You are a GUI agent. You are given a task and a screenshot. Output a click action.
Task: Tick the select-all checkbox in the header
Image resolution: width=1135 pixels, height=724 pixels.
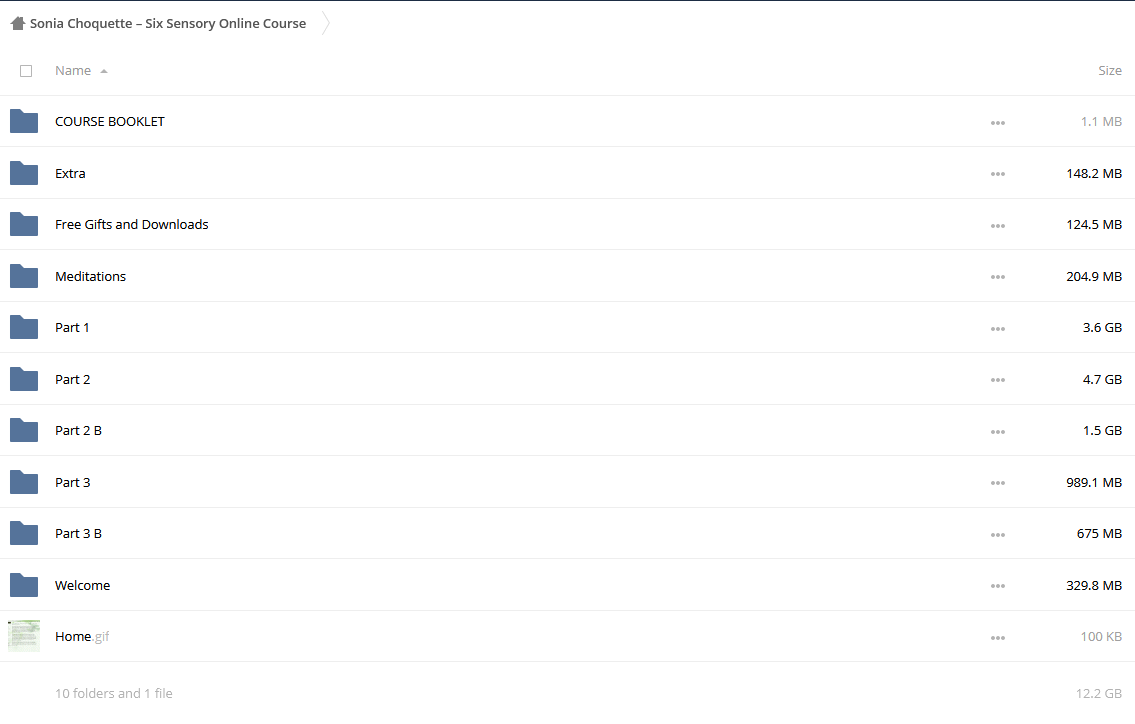(26, 71)
